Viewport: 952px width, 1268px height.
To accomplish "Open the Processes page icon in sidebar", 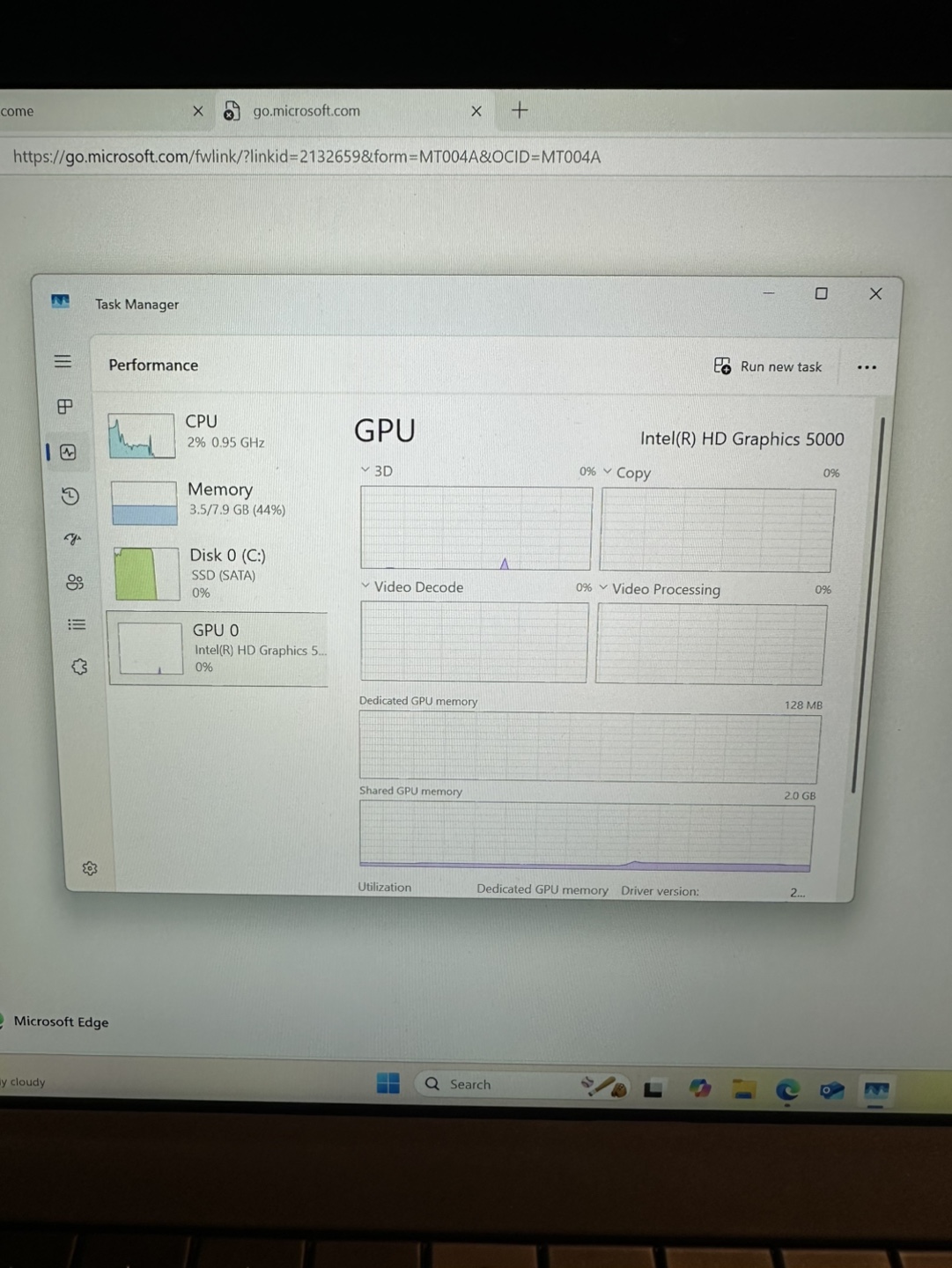I will (x=65, y=406).
